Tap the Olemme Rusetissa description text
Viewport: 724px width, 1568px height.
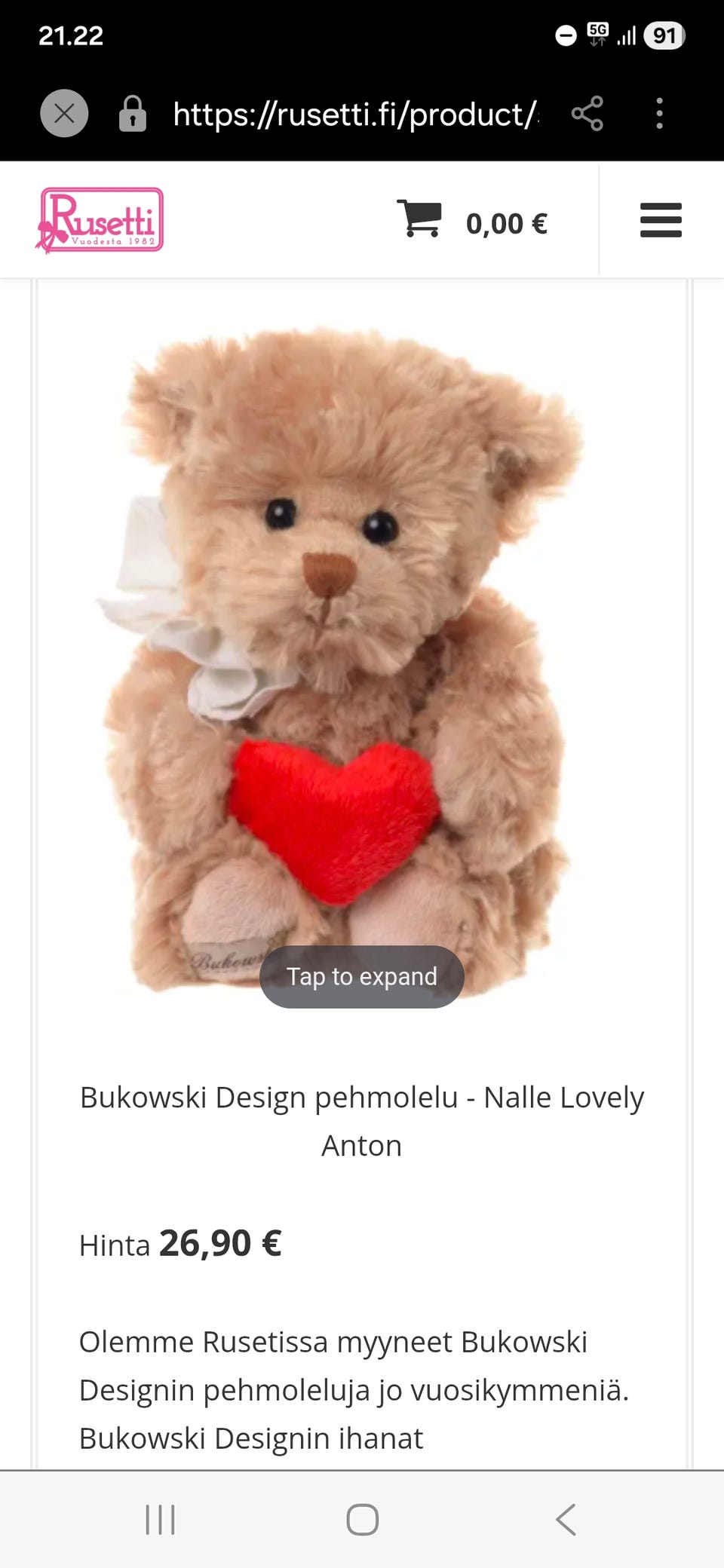354,1390
